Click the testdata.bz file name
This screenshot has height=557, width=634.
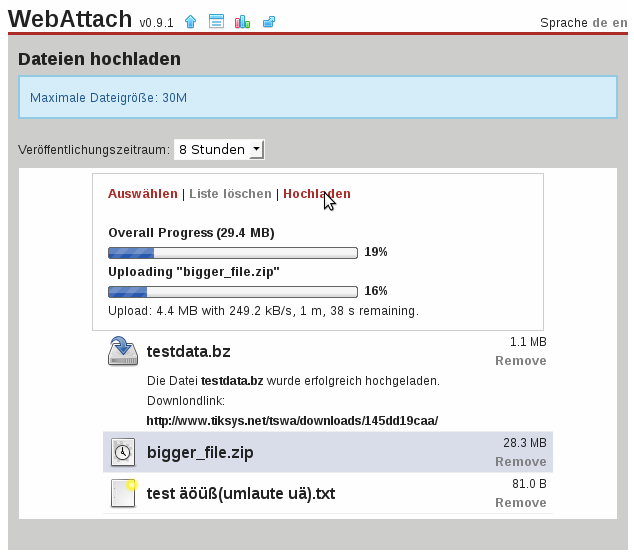tap(188, 351)
